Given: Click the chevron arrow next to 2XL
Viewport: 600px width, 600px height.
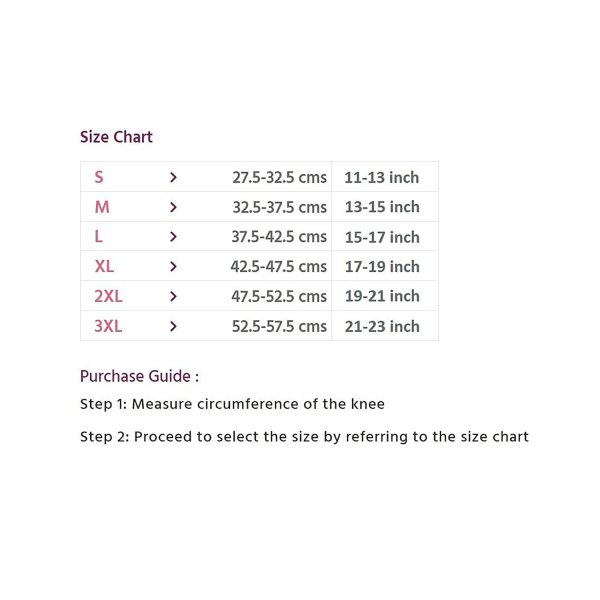Looking at the screenshot, I should 173,296.
